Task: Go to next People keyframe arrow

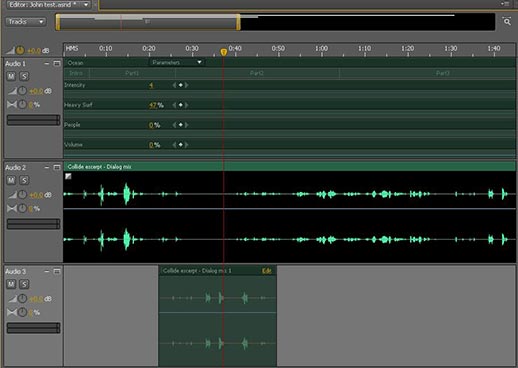Action: point(187,125)
